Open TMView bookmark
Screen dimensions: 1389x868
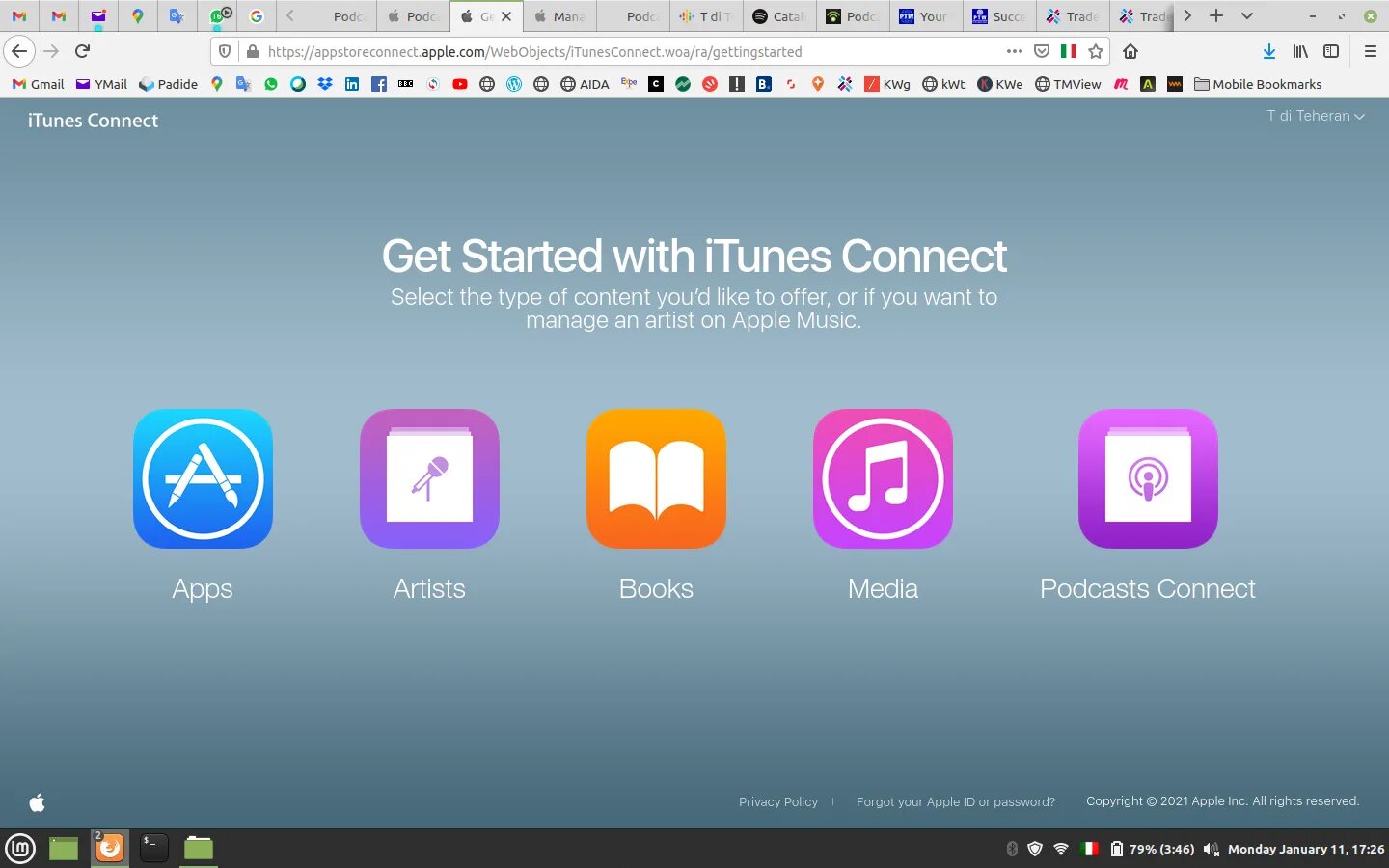1068,84
